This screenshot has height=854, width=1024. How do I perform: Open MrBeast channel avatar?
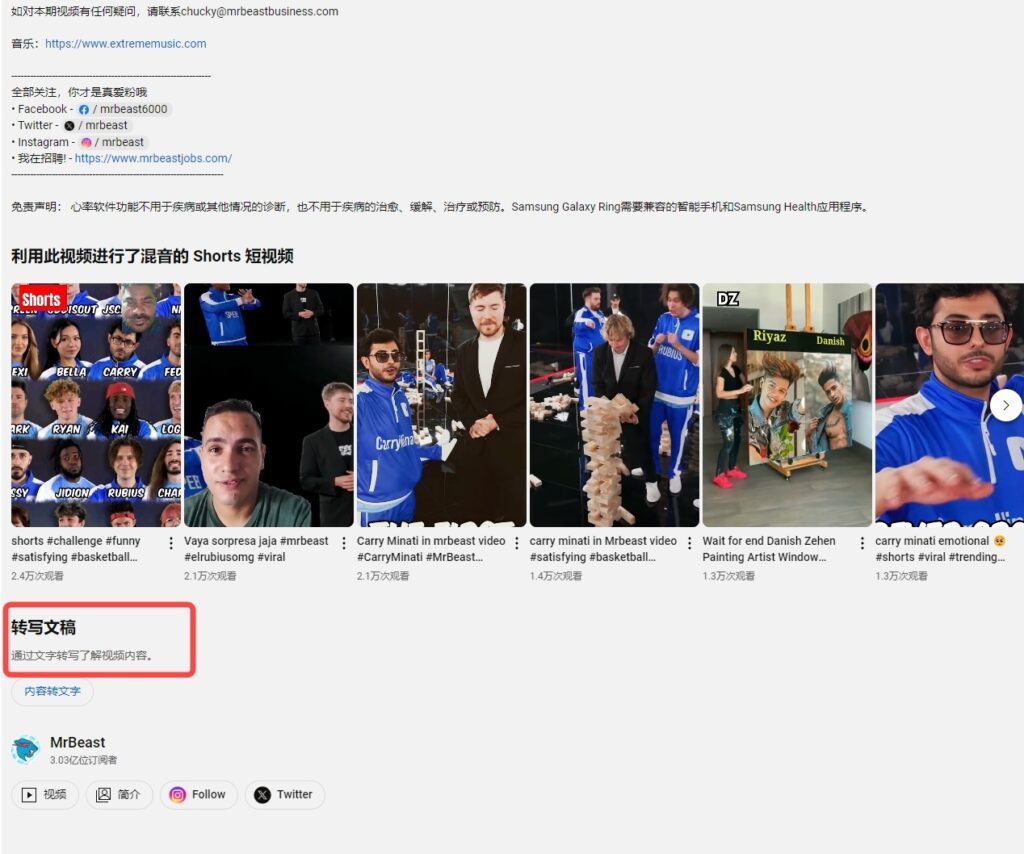point(26,750)
